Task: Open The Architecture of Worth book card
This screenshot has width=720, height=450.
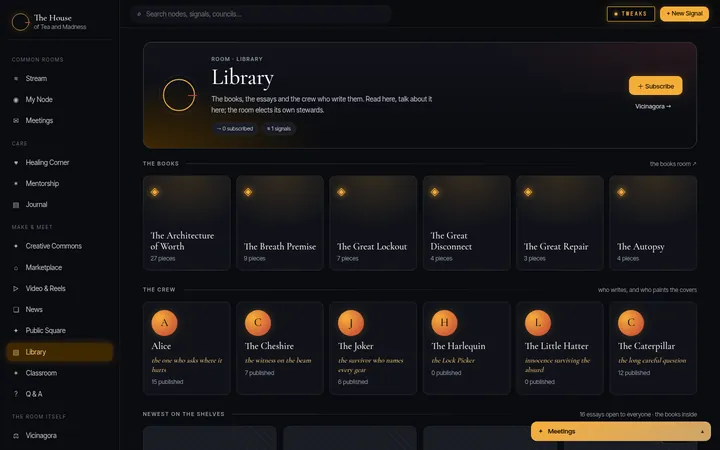Action: (x=186, y=223)
